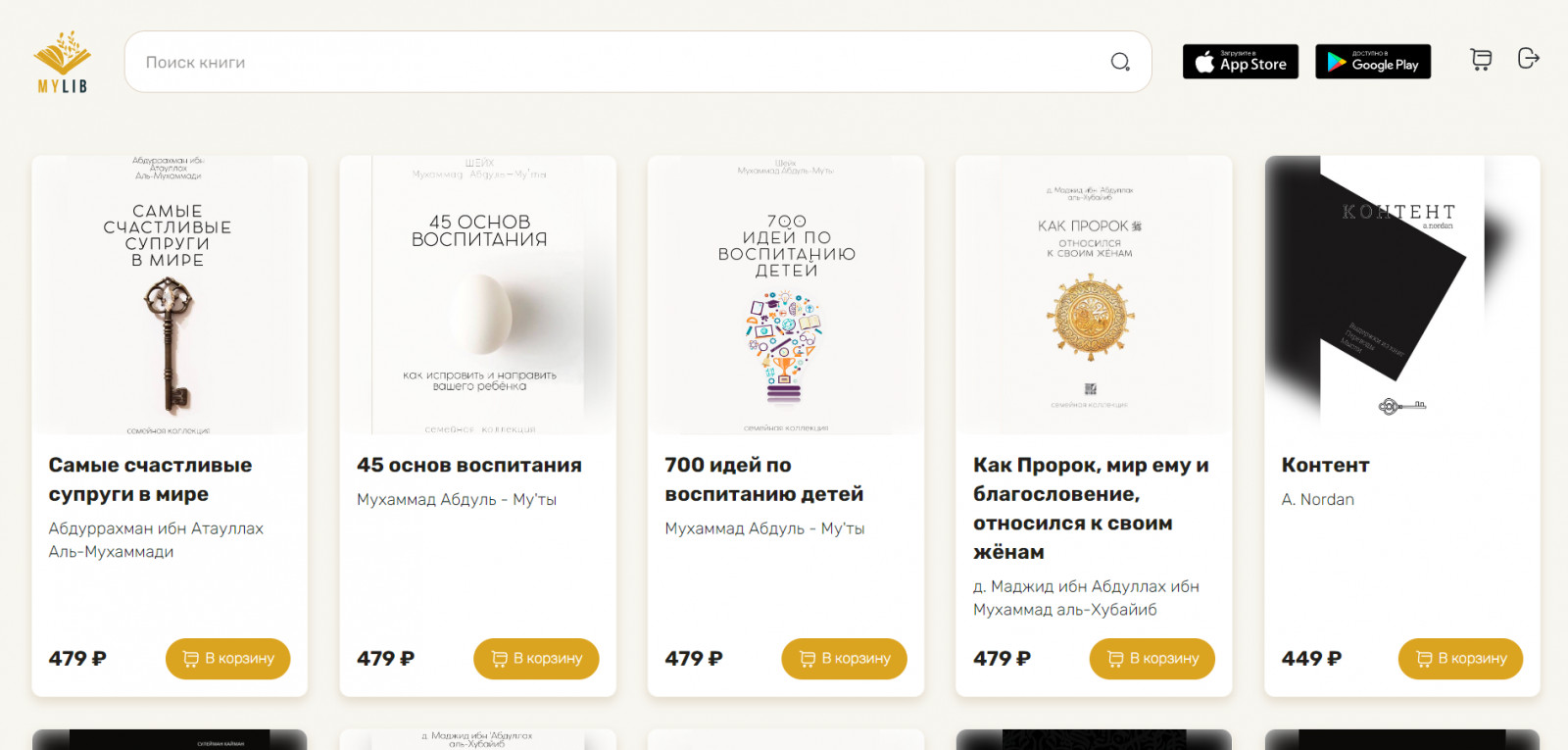Screen dimensions: 1568x750
Task: Add "Самые счастливые супруги в мире" to cart
Action: [x=227, y=659]
